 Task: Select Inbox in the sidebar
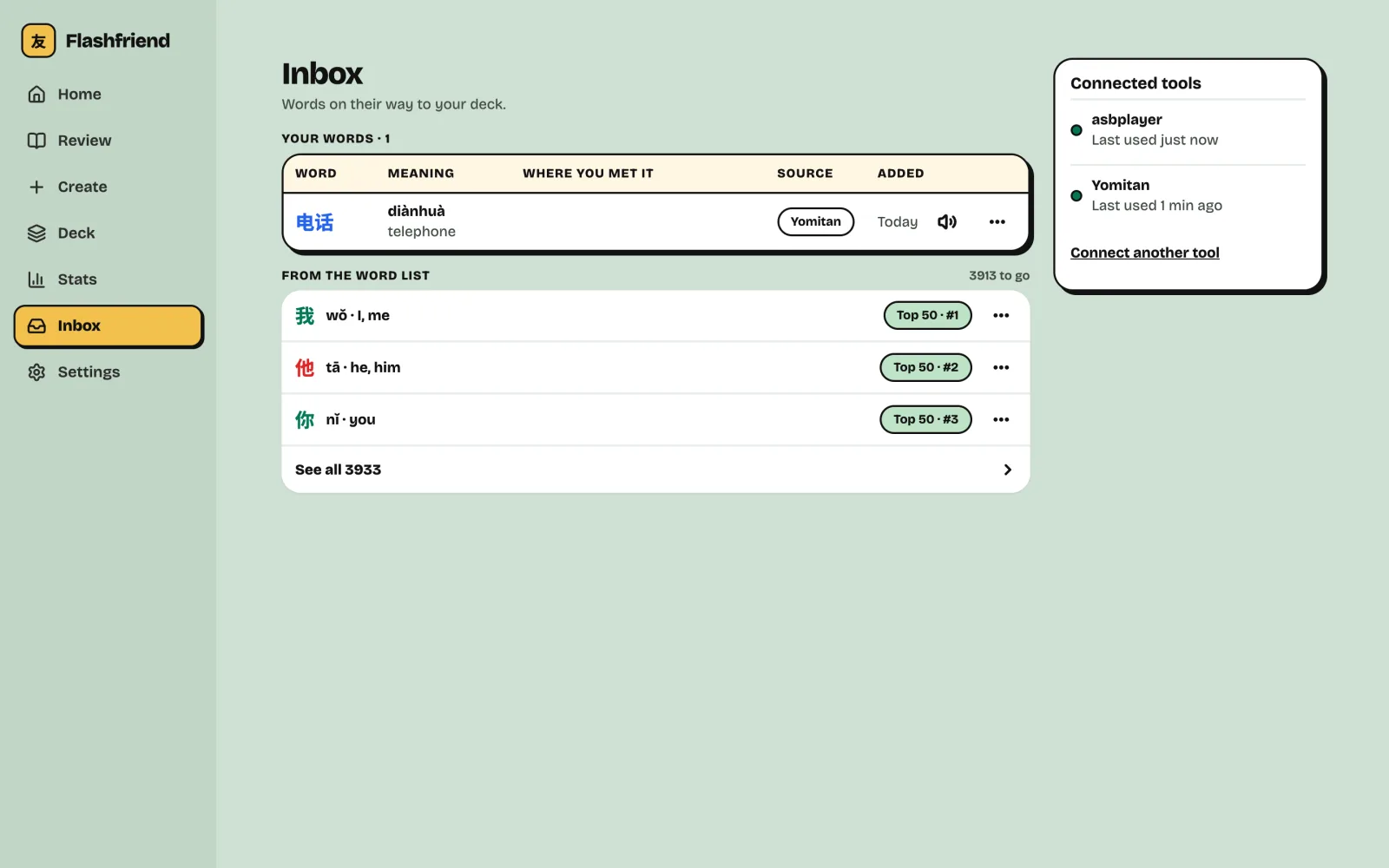coord(109,325)
